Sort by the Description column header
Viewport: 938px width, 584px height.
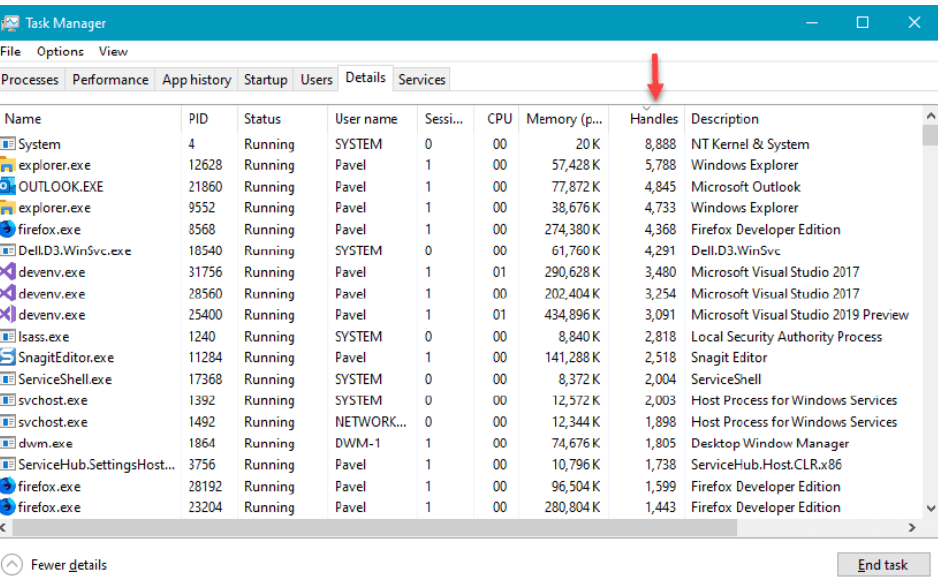coord(803,119)
